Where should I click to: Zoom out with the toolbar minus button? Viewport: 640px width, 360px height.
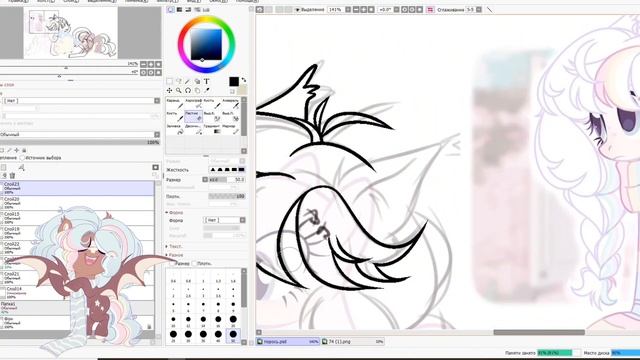356,9
